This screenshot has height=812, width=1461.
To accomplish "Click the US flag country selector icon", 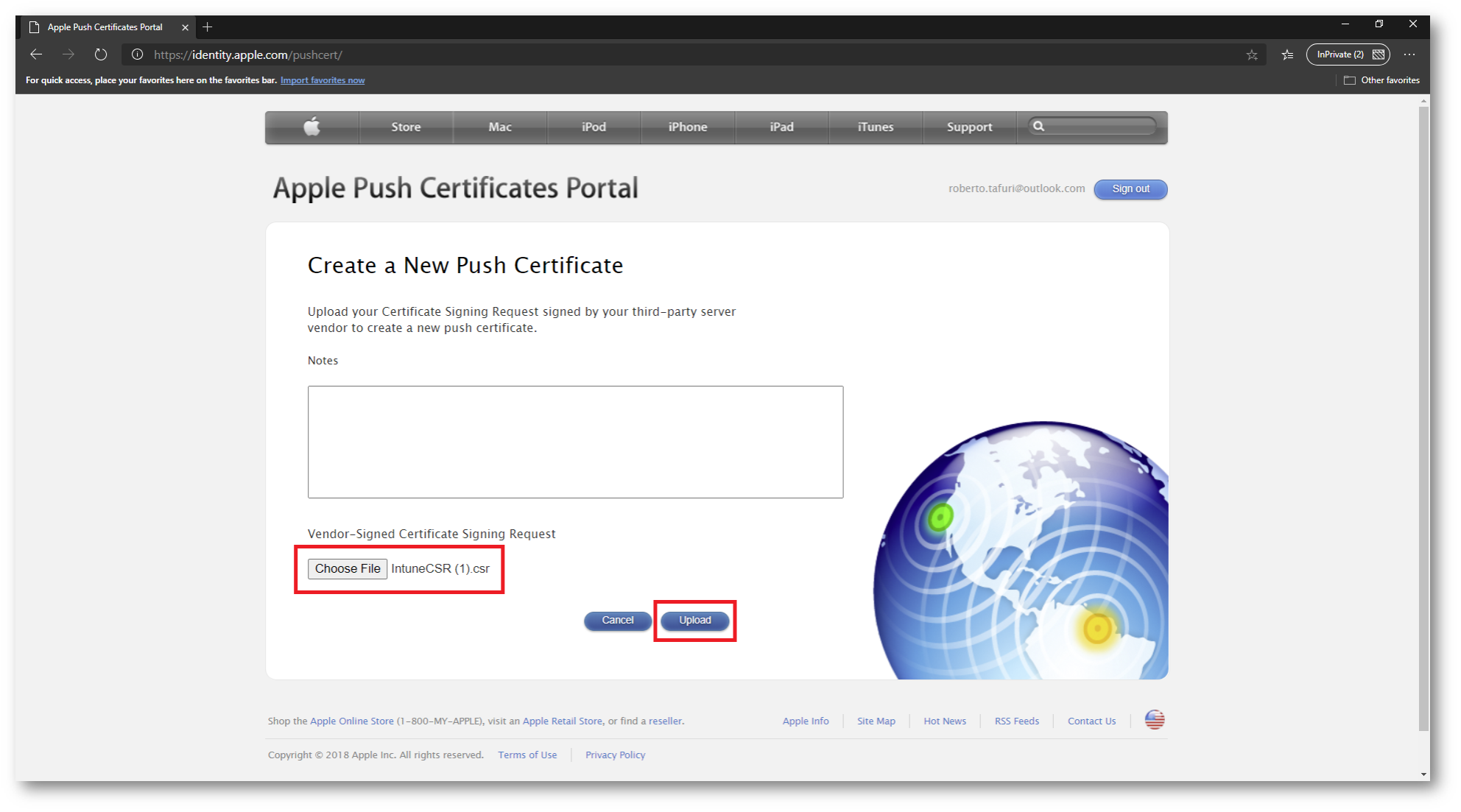I will [1155, 720].
